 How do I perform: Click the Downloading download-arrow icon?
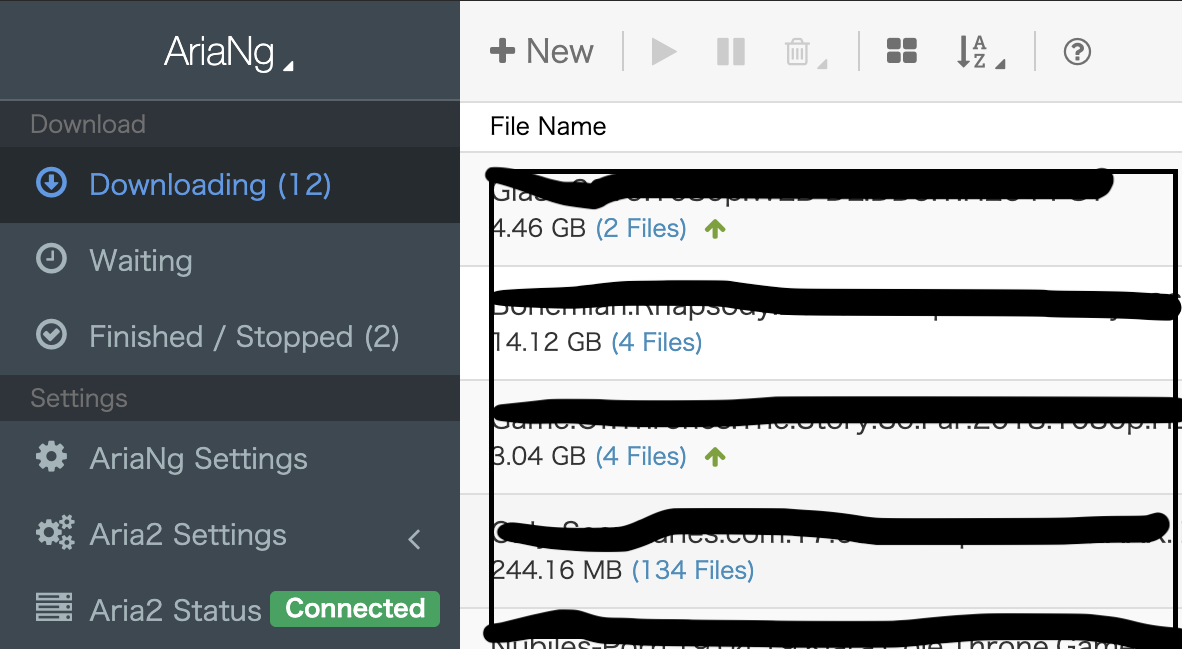click(51, 183)
